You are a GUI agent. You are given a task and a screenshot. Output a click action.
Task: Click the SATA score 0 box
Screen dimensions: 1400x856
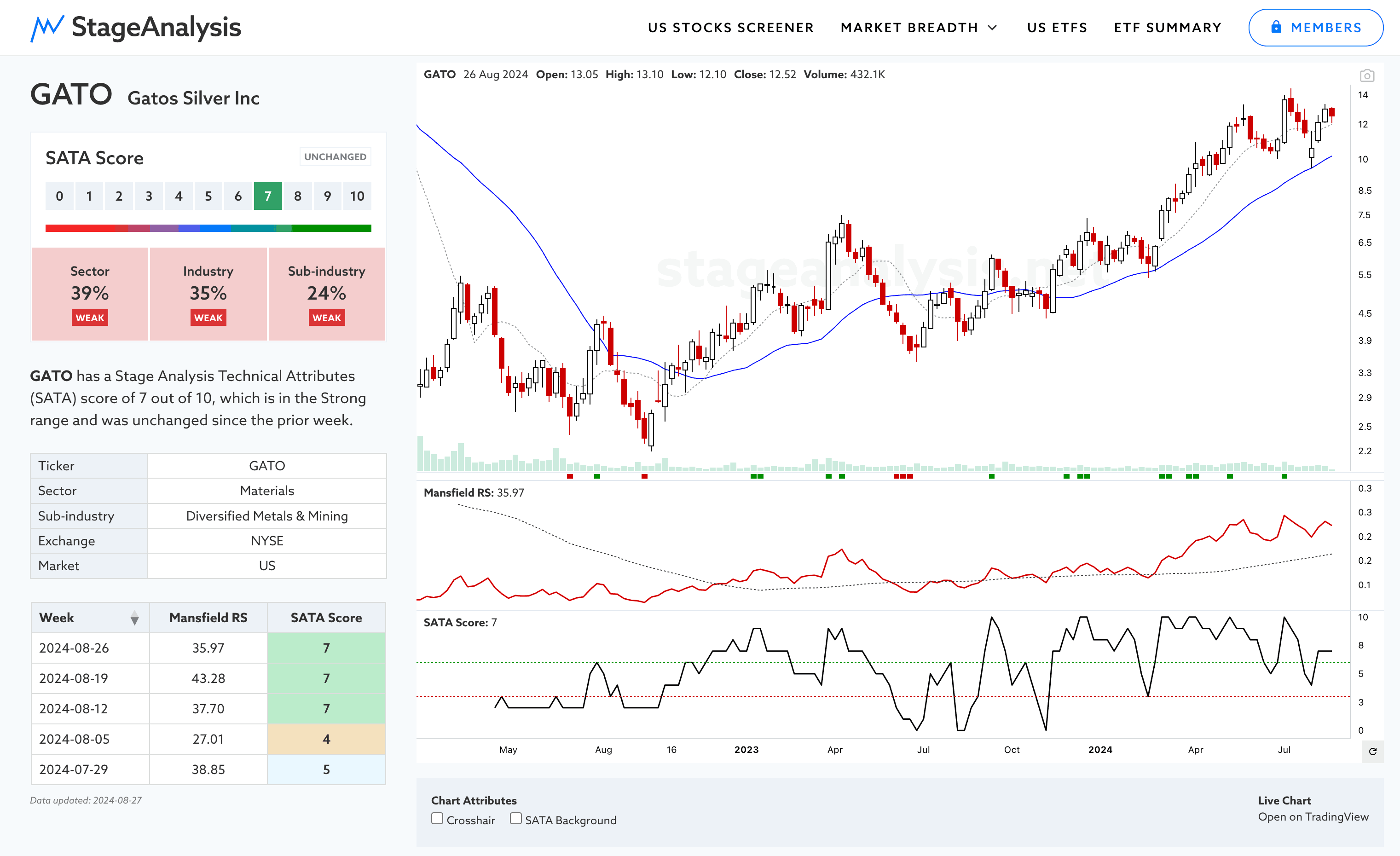point(59,196)
